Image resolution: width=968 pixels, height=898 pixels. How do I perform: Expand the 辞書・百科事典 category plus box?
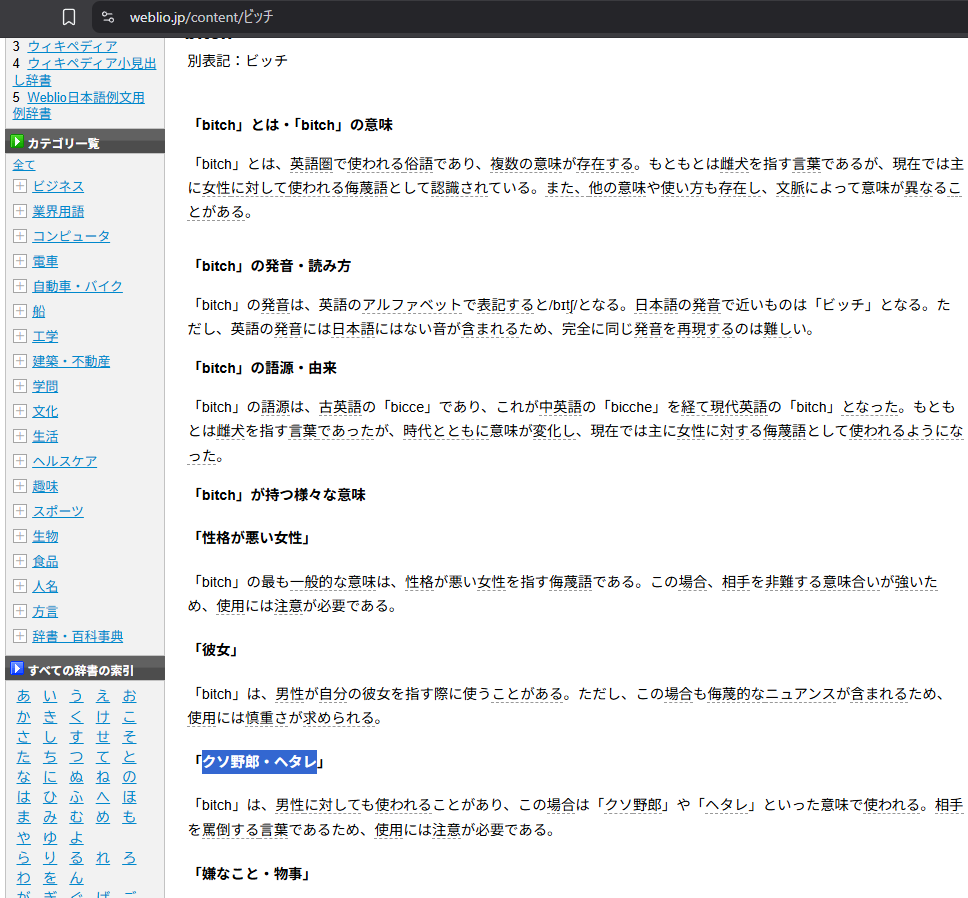coord(20,636)
